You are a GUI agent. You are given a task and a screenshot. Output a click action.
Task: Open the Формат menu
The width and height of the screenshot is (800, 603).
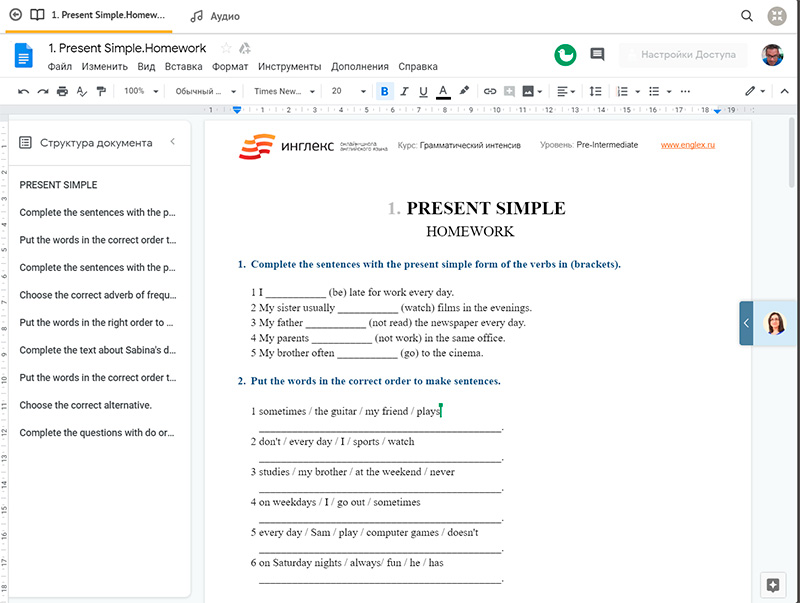(x=230, y=67)
